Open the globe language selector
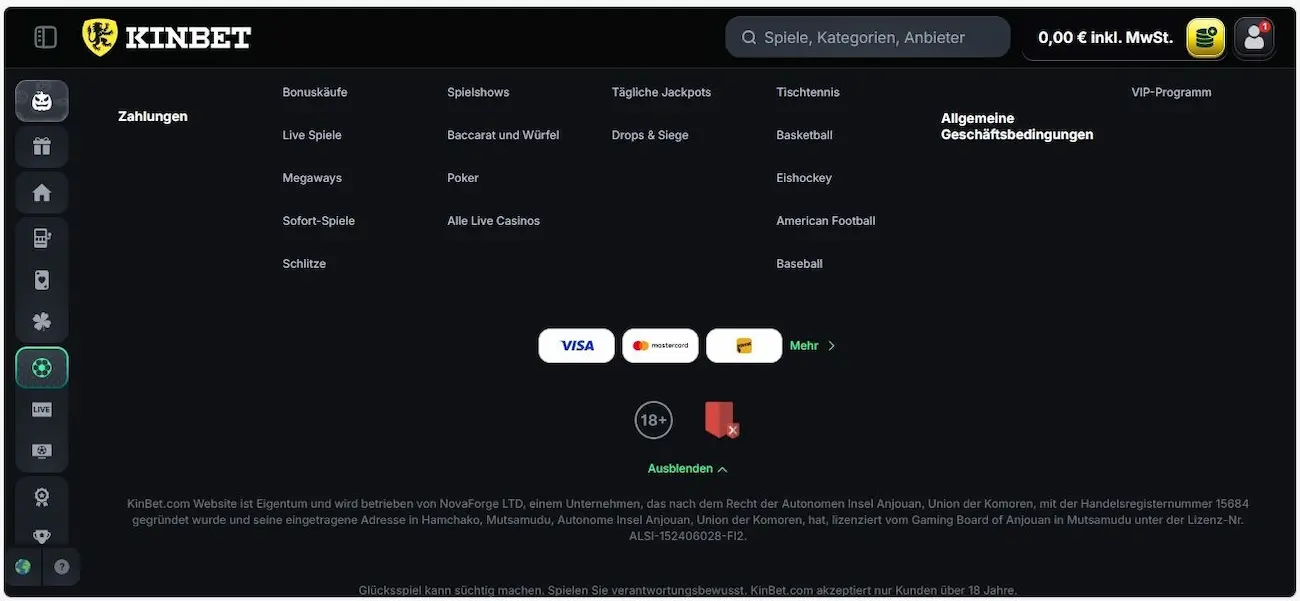 pyautogui.click(x=23, y=567)
